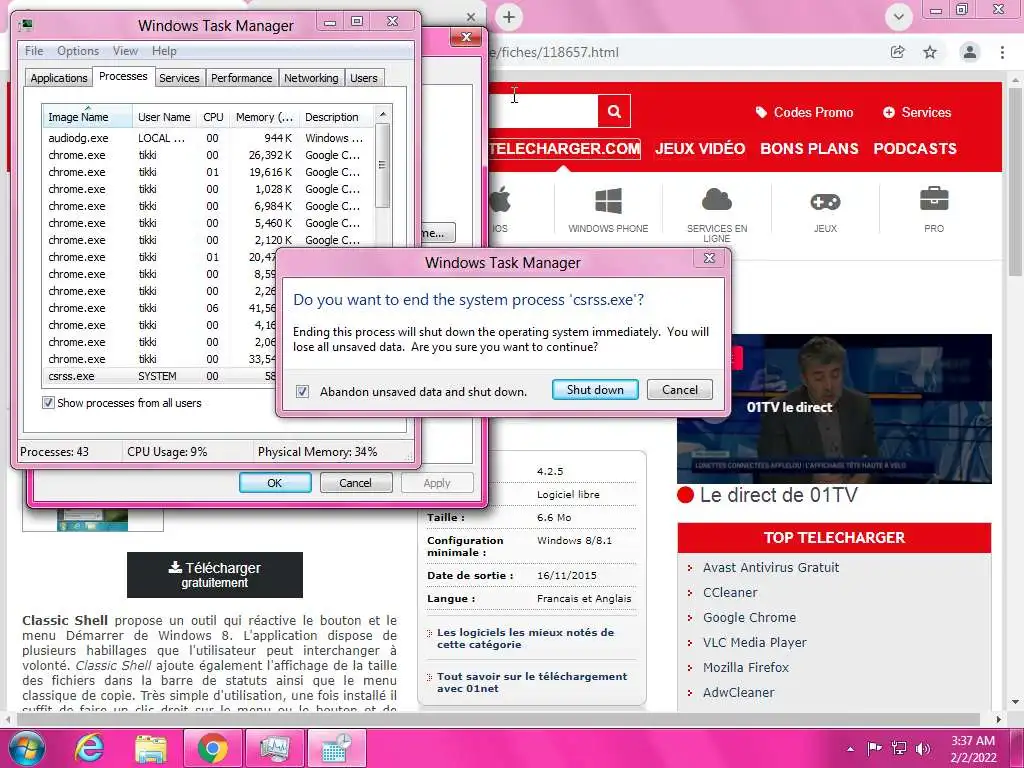This screenshot has height=768, width=1024.
Task: Show hidden tray icons arrow
Action: pyautogui.click(x=850, y=749)
